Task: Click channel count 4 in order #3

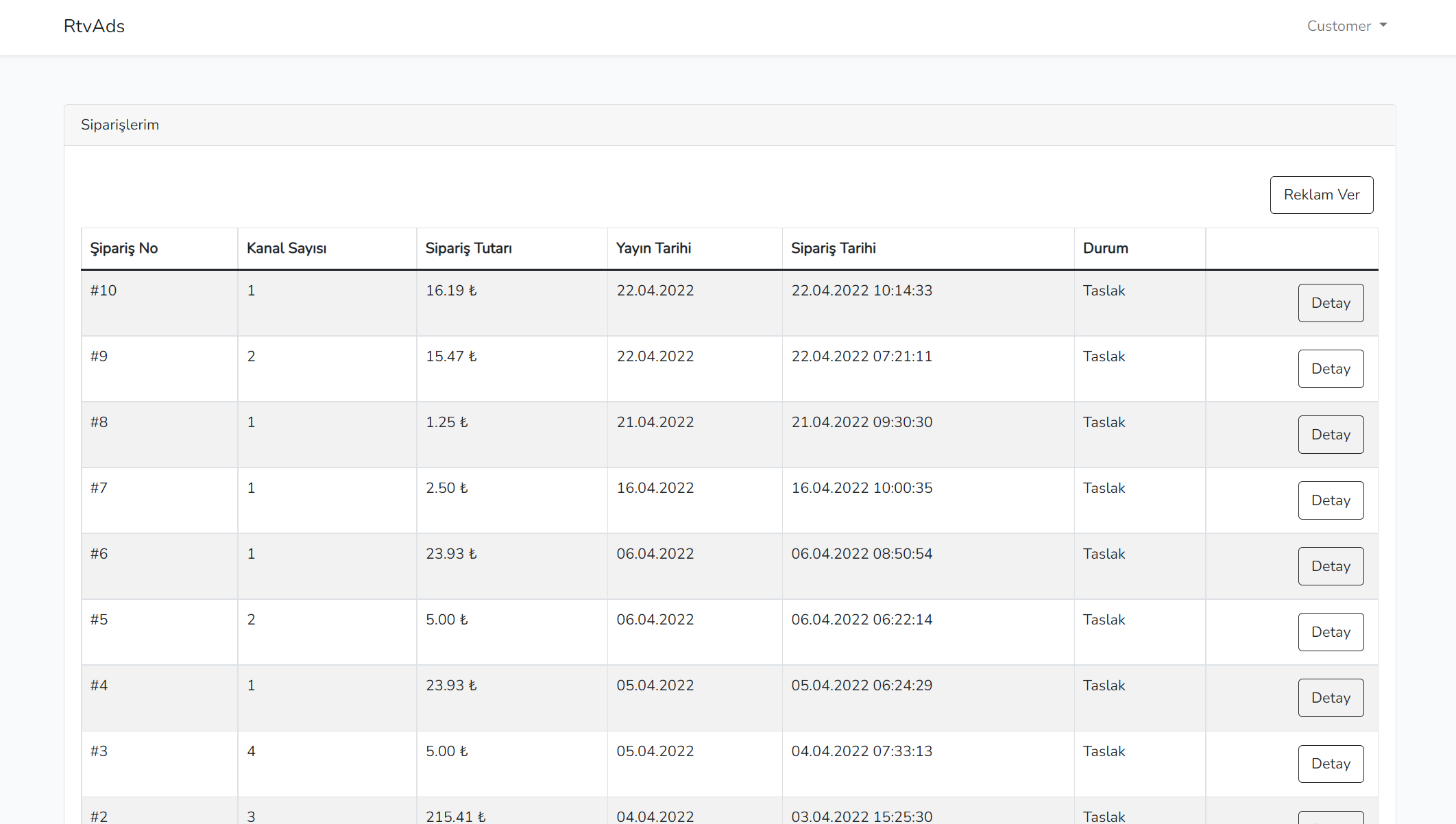Action: (x=252, y=751)
